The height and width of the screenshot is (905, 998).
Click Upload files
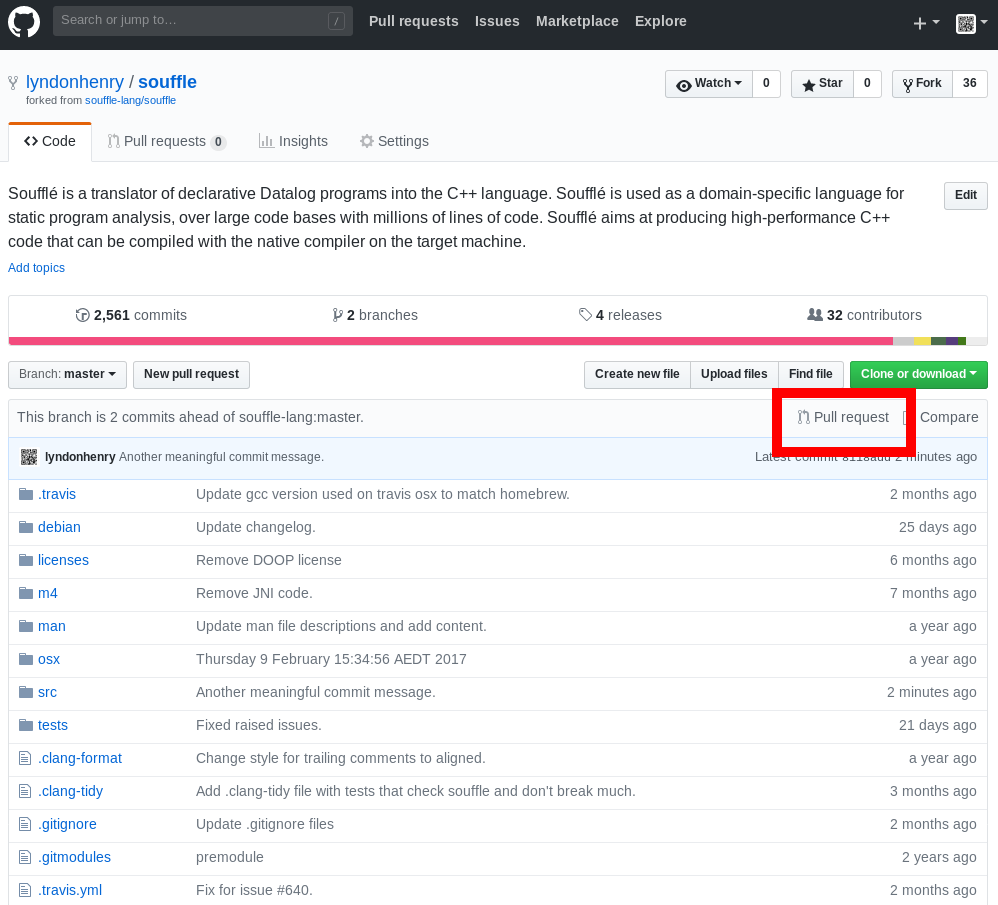pyautogui.click(x=734, y=374)
